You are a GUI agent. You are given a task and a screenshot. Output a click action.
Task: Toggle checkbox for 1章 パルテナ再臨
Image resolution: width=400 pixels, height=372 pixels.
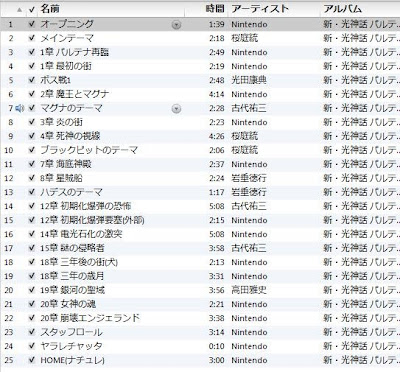(x=32, y=52)
